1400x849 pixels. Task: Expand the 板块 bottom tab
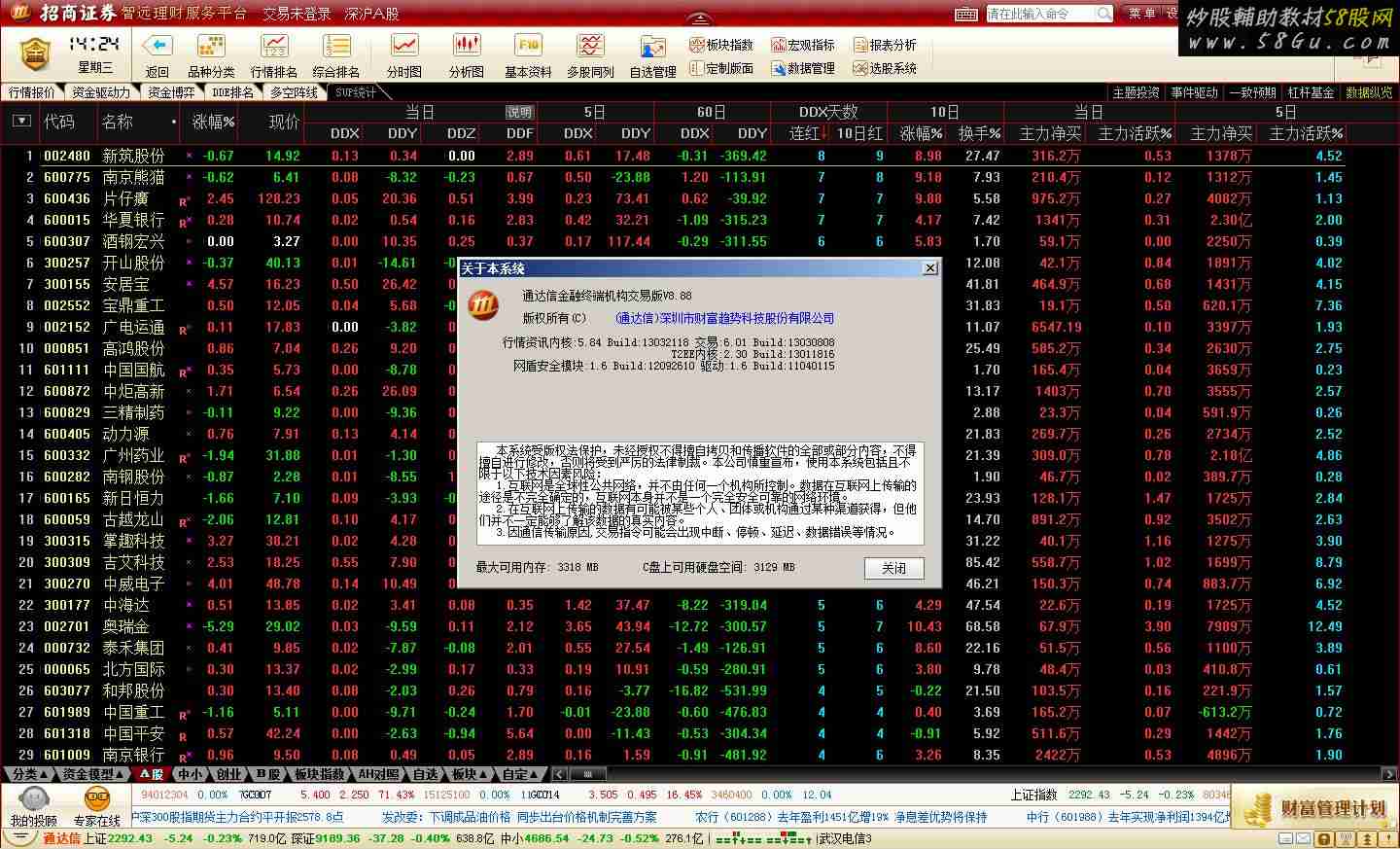(470, 774)
